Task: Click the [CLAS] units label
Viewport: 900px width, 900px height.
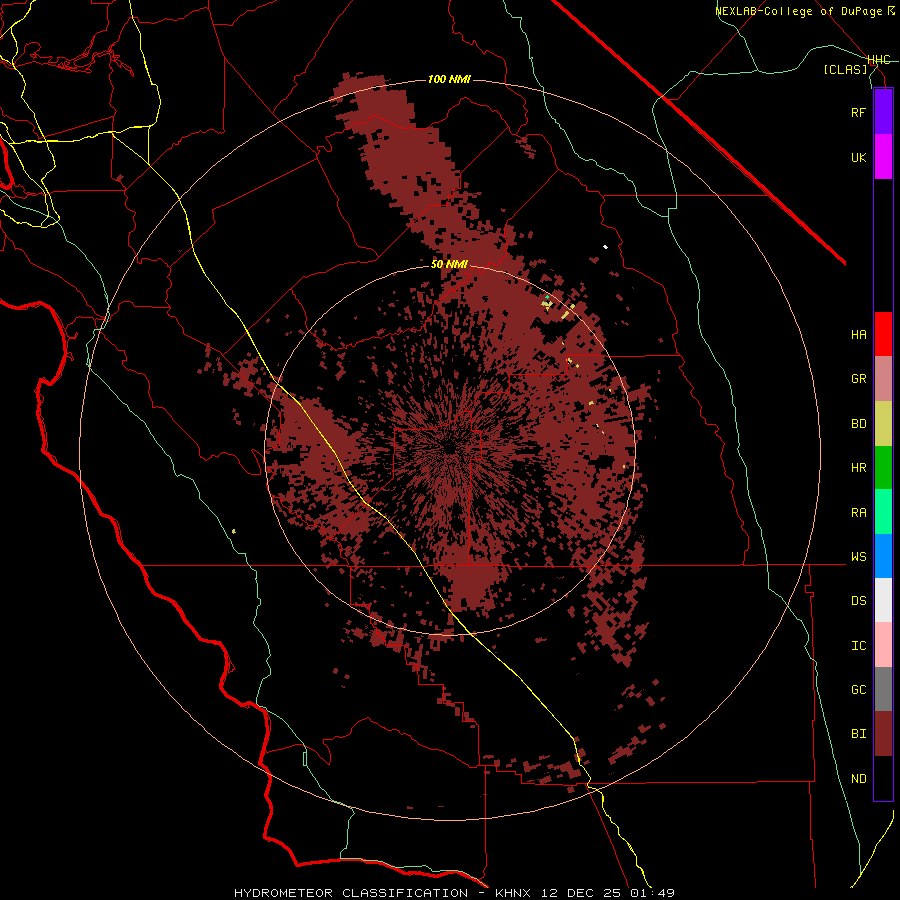Action: [x=845, y=69]
